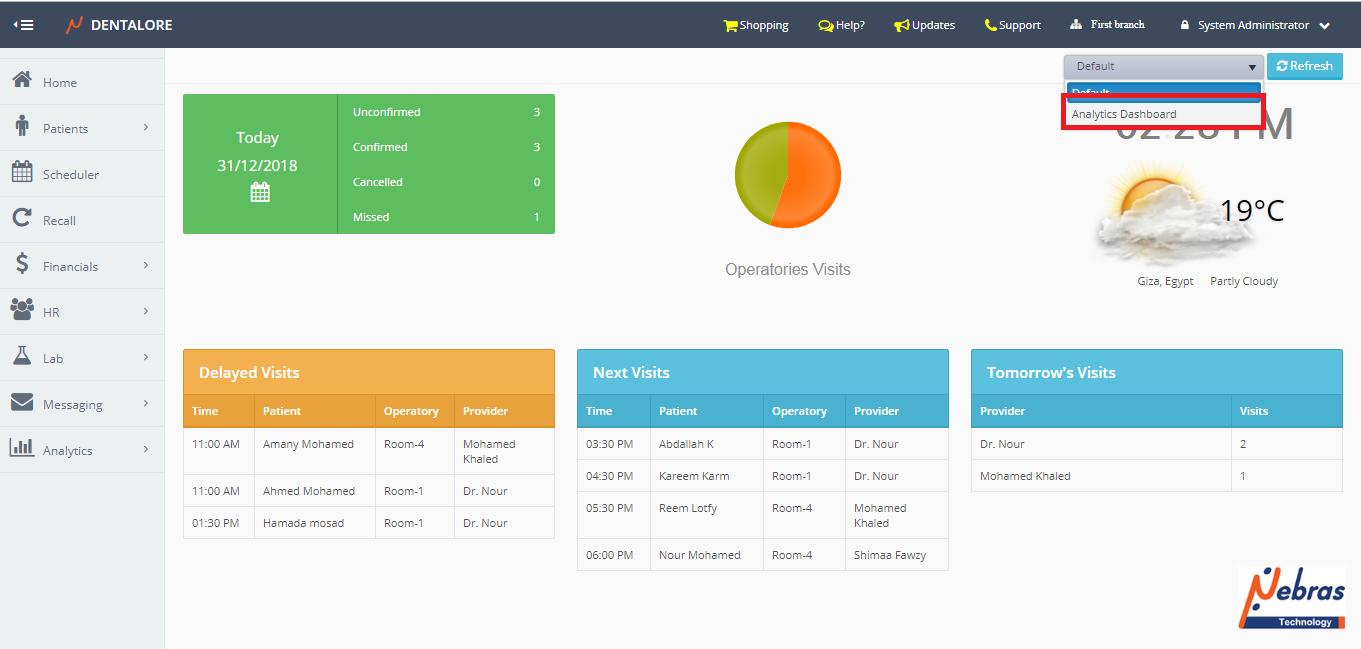Open the Support link in the header

point(1012,25)
